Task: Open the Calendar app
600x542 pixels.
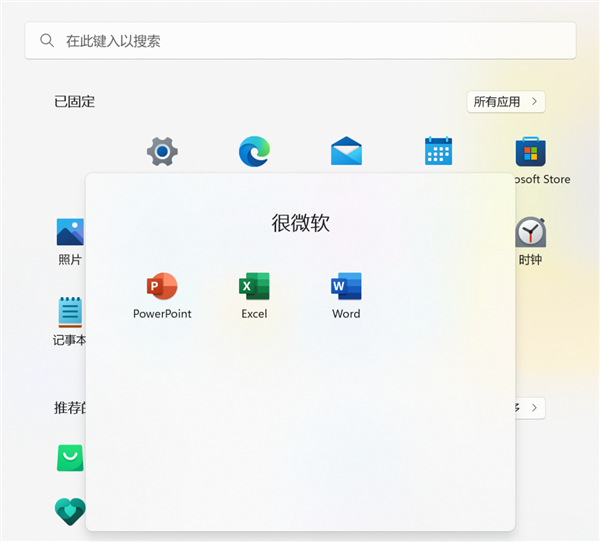Action: pyautogui.click(x=439, y=151)
